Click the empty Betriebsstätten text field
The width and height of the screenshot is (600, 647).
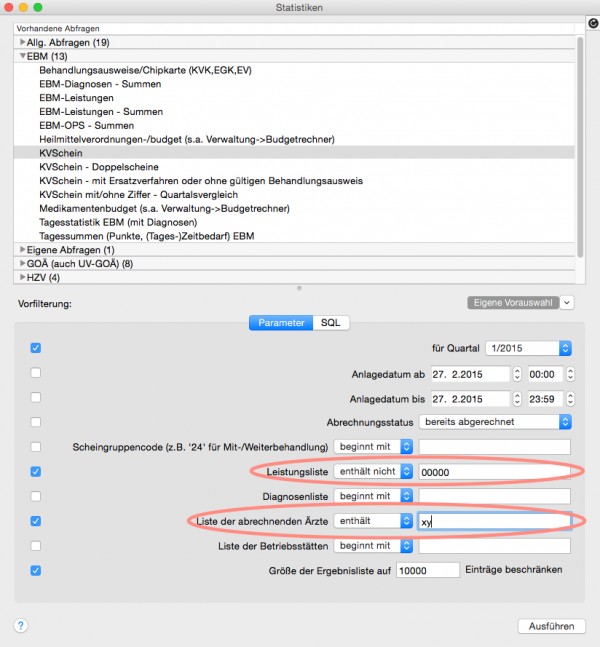click(x=495, y=546)
